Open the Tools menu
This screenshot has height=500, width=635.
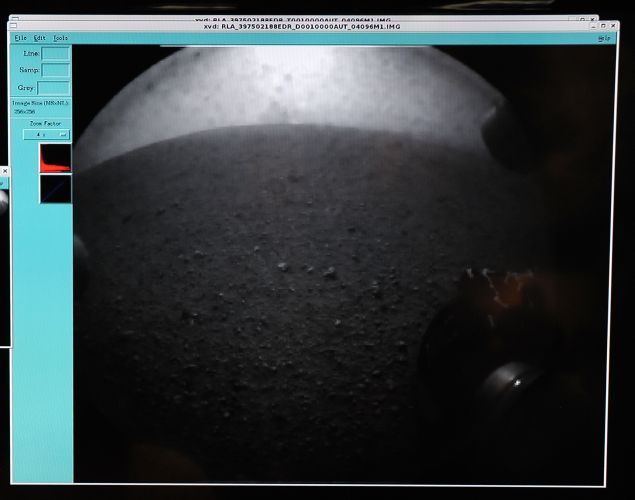61,38
